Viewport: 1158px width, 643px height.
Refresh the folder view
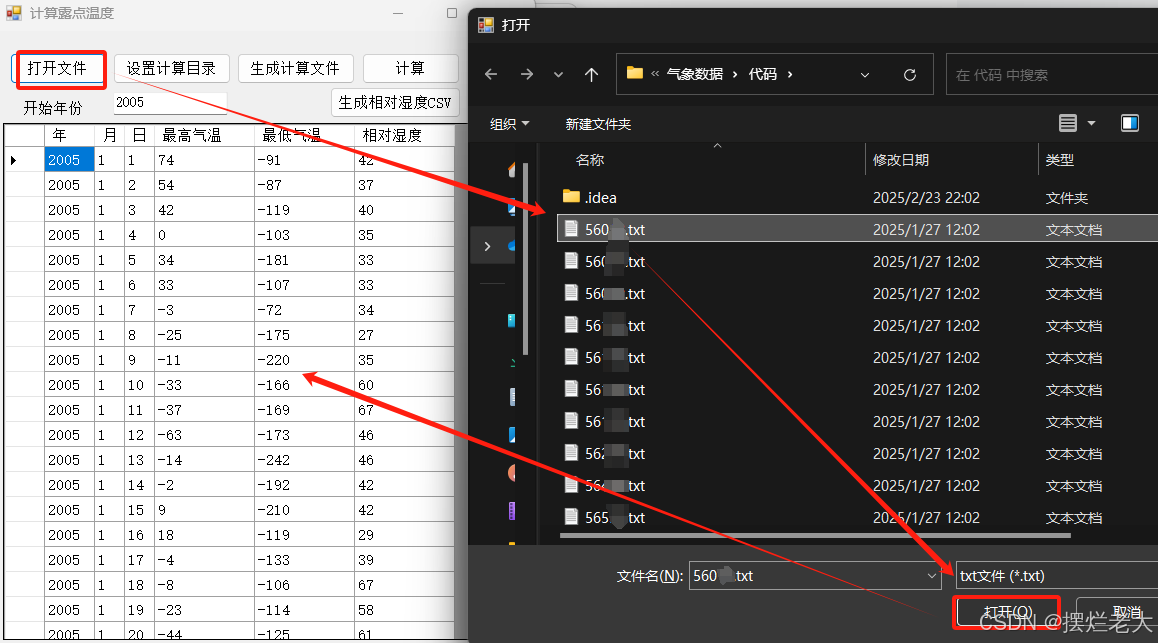click(910, 75)
